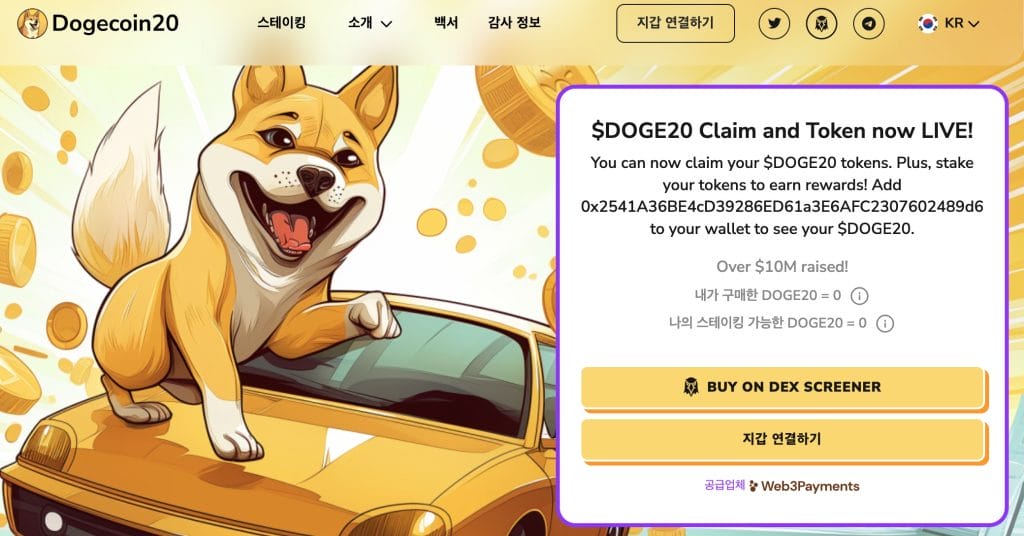Screen dimensions: 1024x536
Task: Open the KR language selector chevron
Action: (974, 24)
